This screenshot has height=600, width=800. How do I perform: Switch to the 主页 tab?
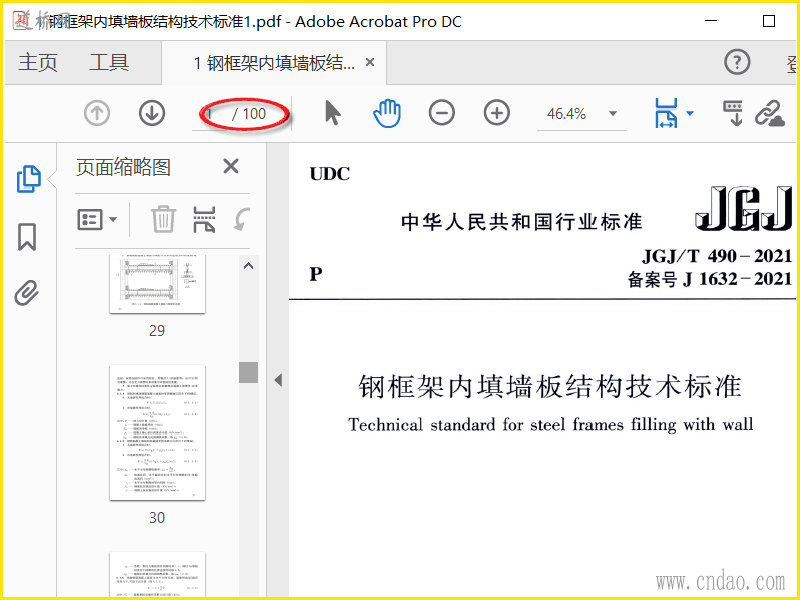pos(38,63)
